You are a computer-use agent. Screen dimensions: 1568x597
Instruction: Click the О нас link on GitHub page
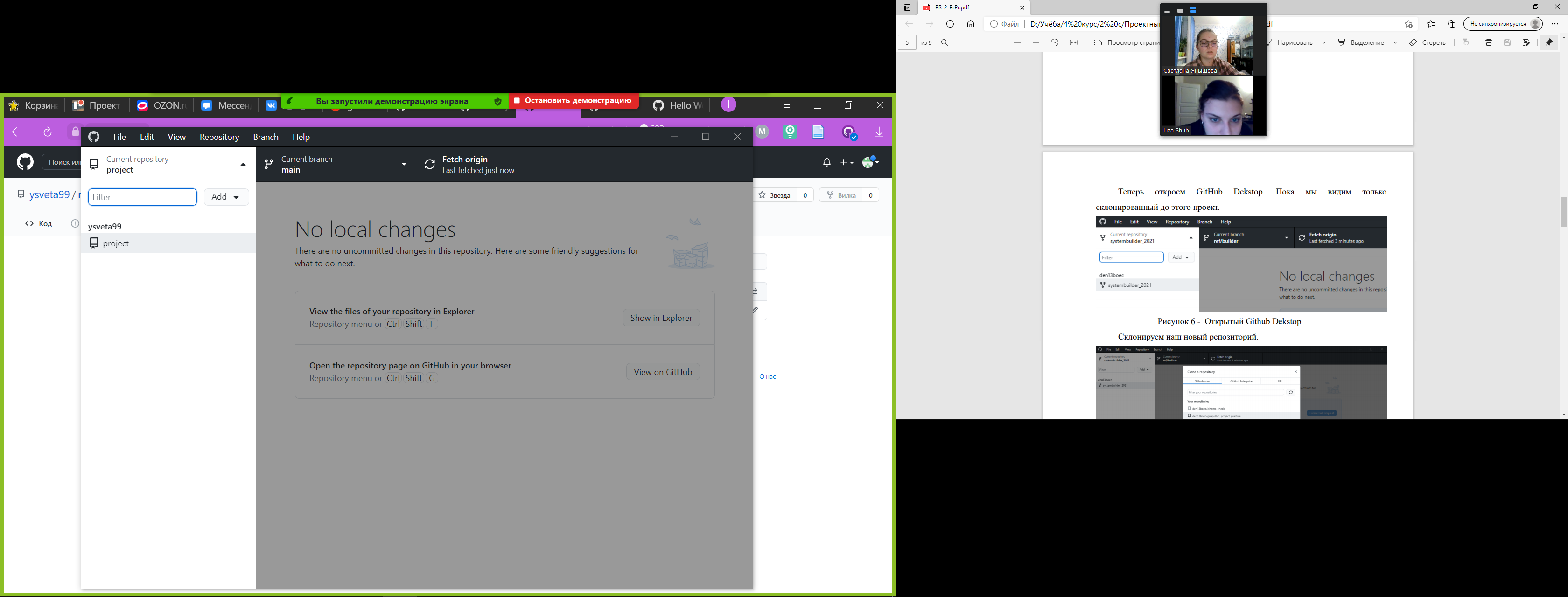point(768,377)
